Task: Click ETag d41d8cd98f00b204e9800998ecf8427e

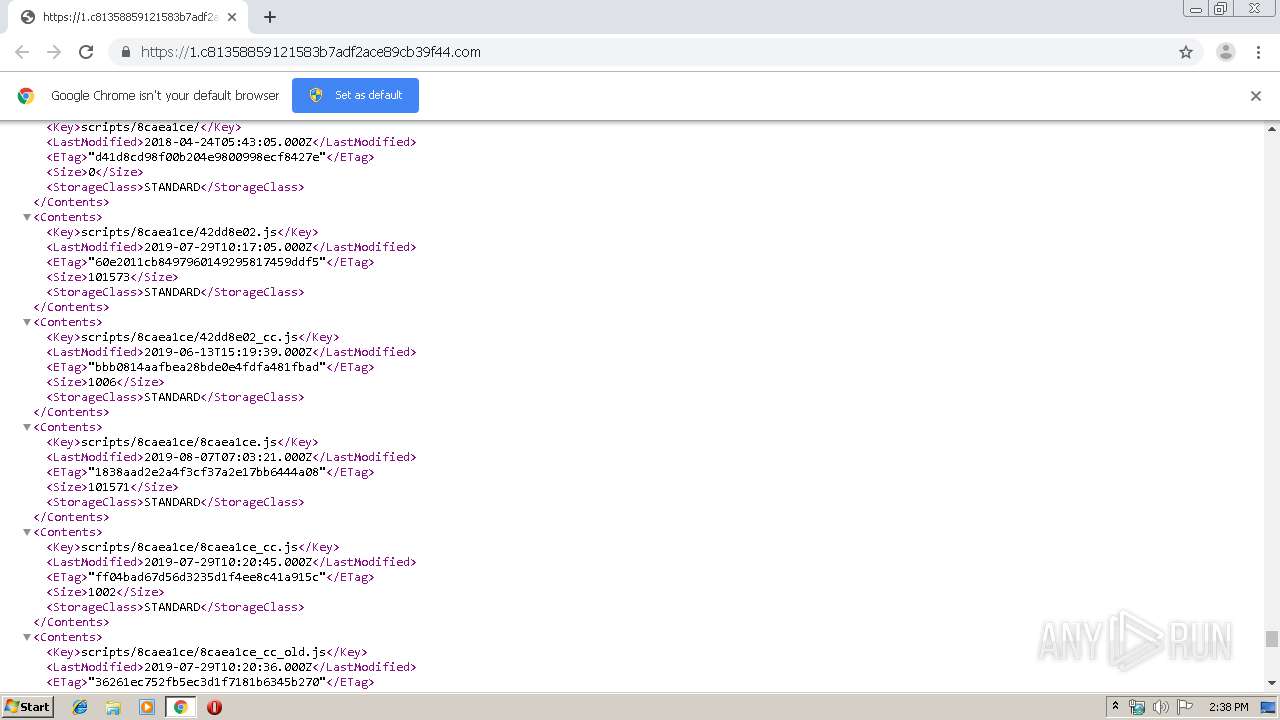Action: coord(207,157)
